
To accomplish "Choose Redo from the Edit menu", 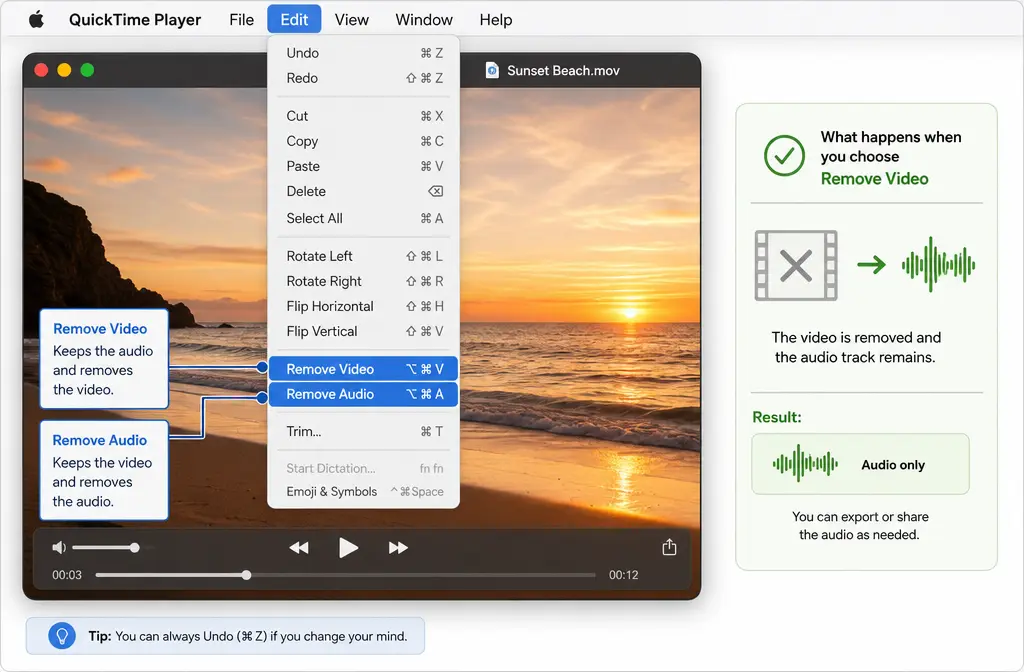I will pyautogui.click(x=364, y=78).
